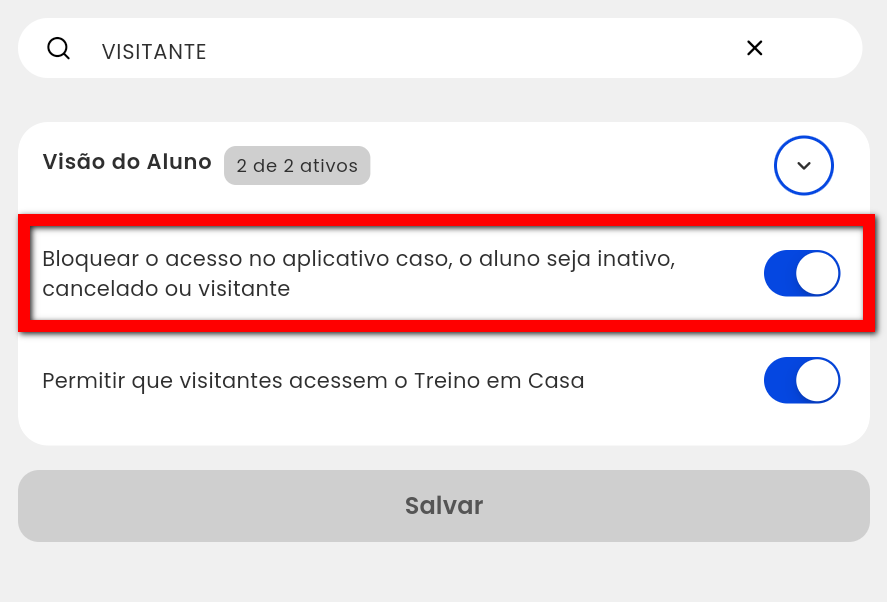Click the Salvar button

click(444, 506)
